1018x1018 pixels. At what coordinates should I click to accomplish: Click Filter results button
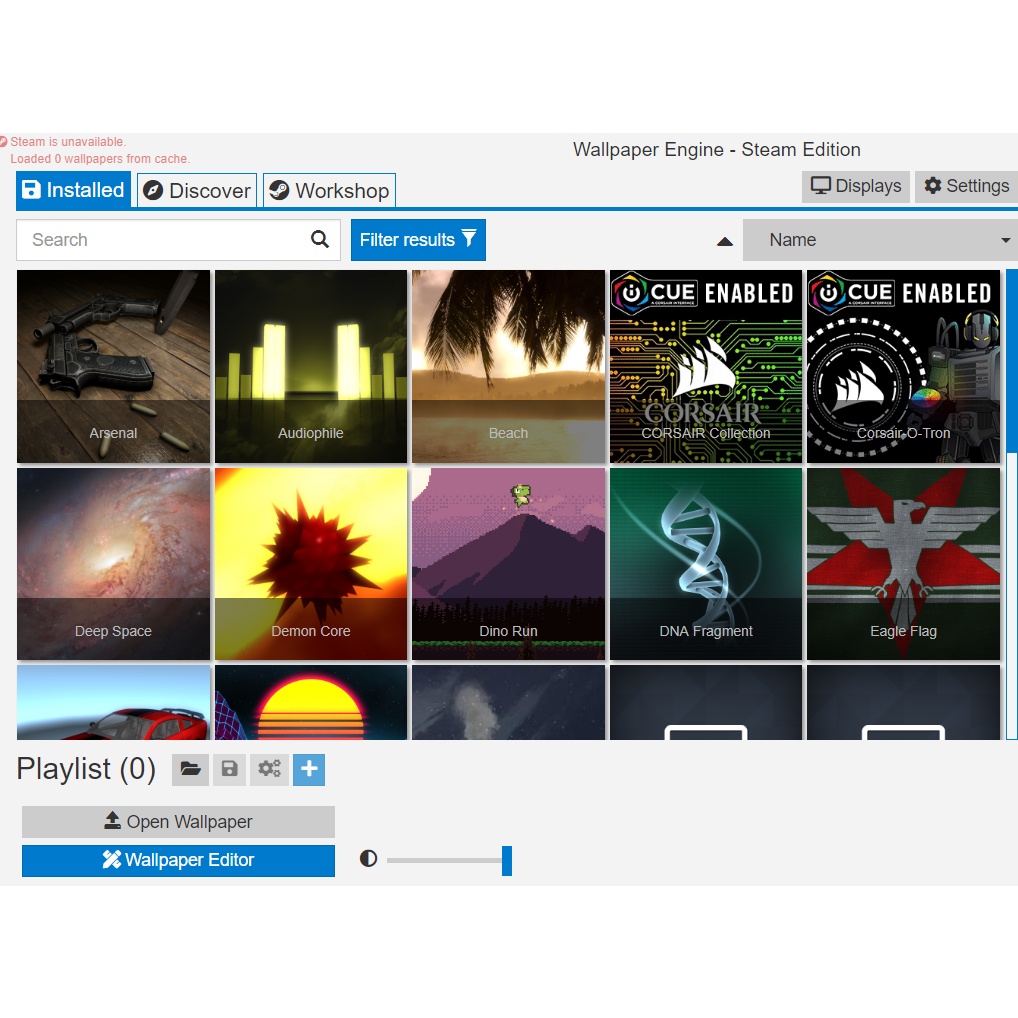coord(418,240)
